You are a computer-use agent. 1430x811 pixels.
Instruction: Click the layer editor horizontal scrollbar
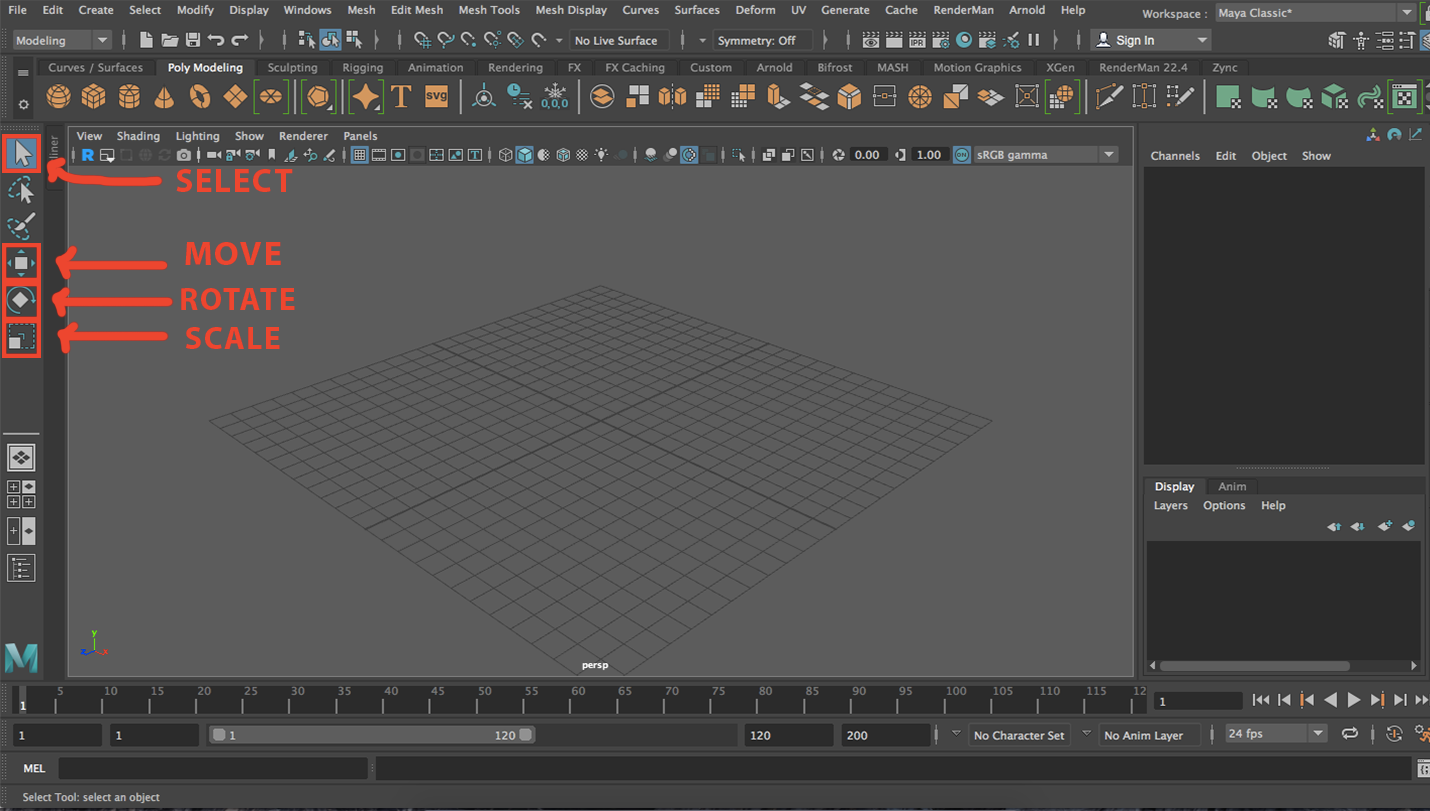click(x=1254, y=665)
